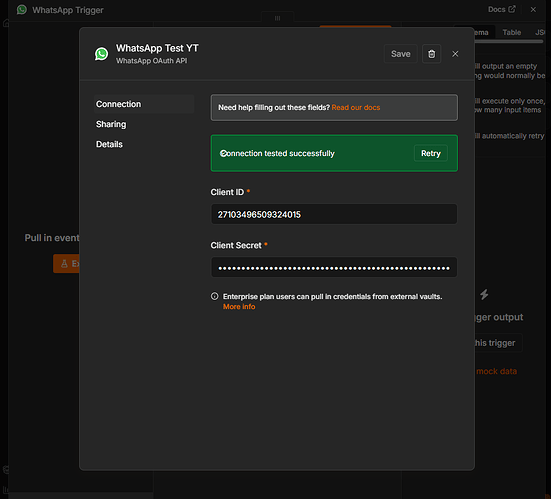Click the success check icon in green banner
Image resolution: width=551 pixels, height=499 pixels.
[223, 154]
